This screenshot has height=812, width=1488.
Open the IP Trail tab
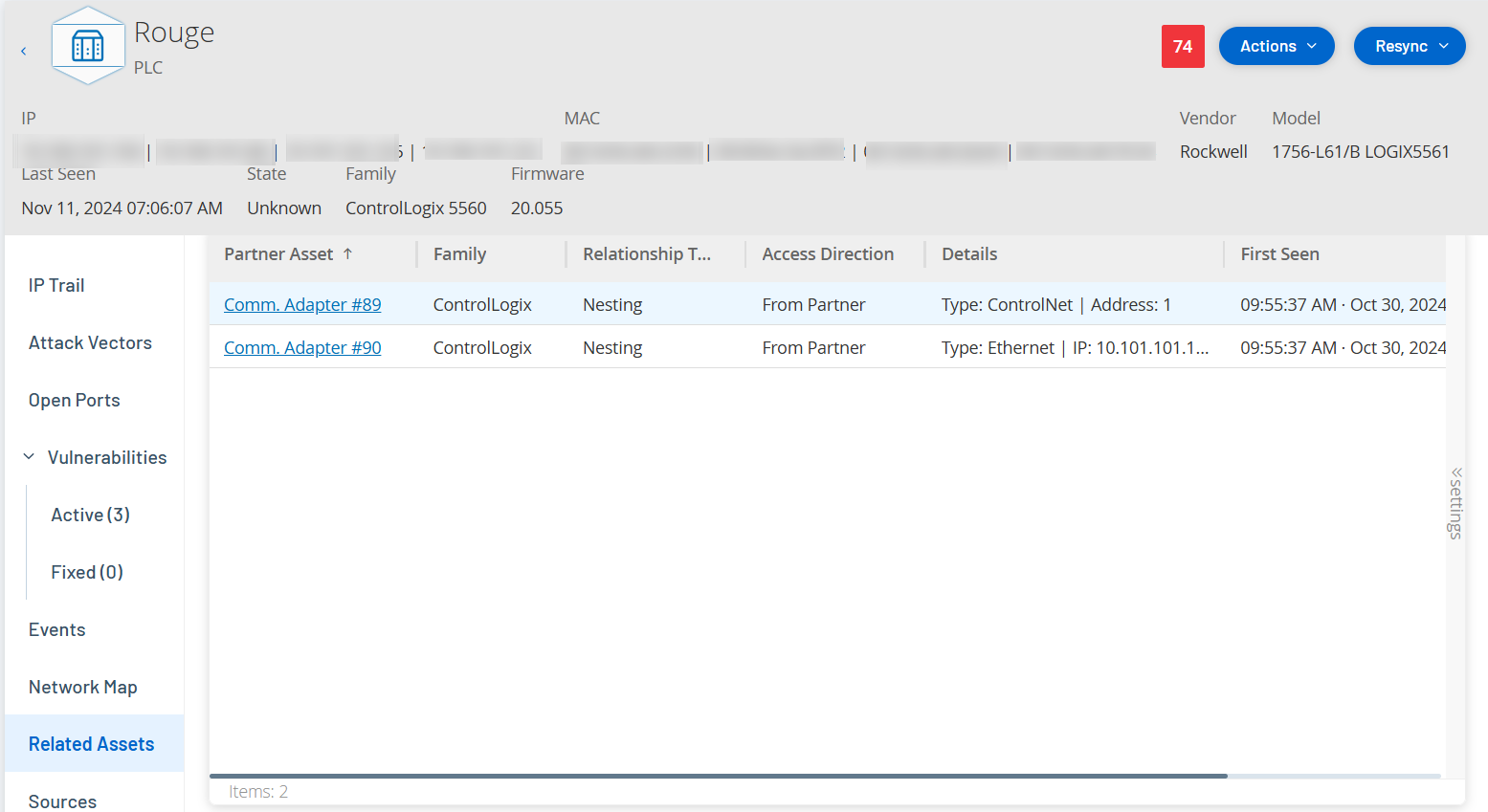[56, 285]
